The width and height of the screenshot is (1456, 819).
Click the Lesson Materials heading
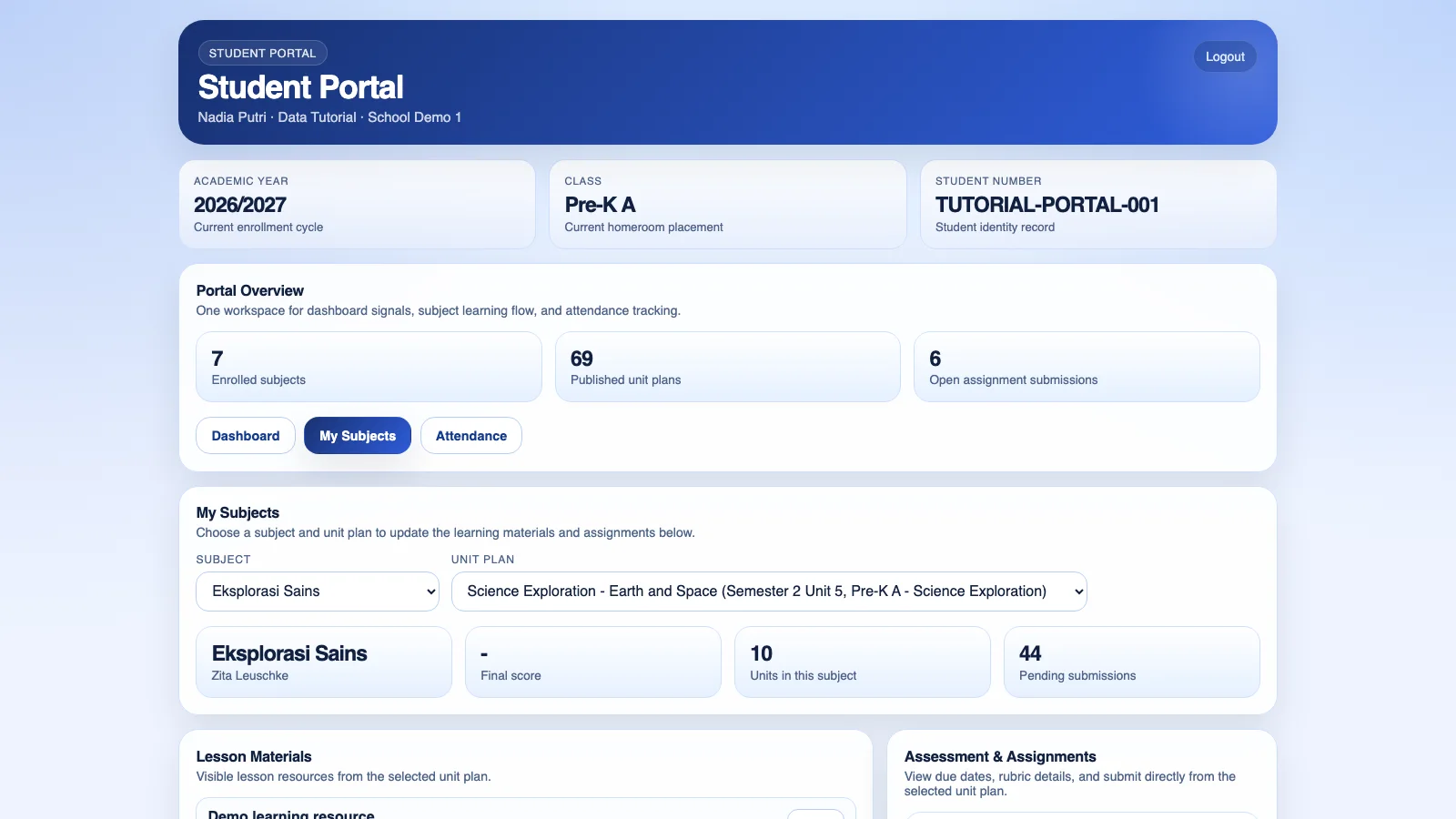point(254,756)
